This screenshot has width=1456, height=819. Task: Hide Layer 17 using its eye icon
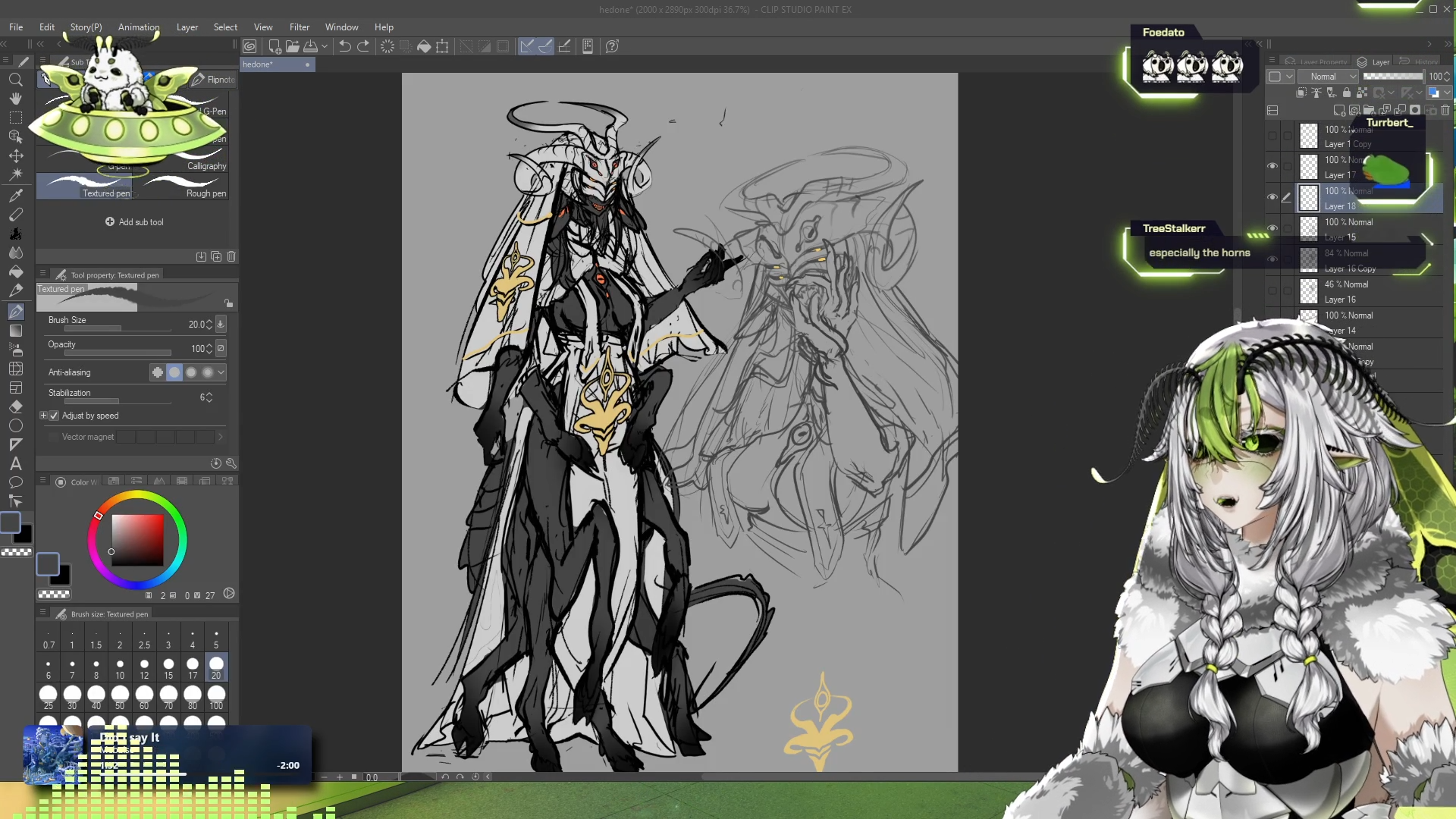tap(1272, 166)
